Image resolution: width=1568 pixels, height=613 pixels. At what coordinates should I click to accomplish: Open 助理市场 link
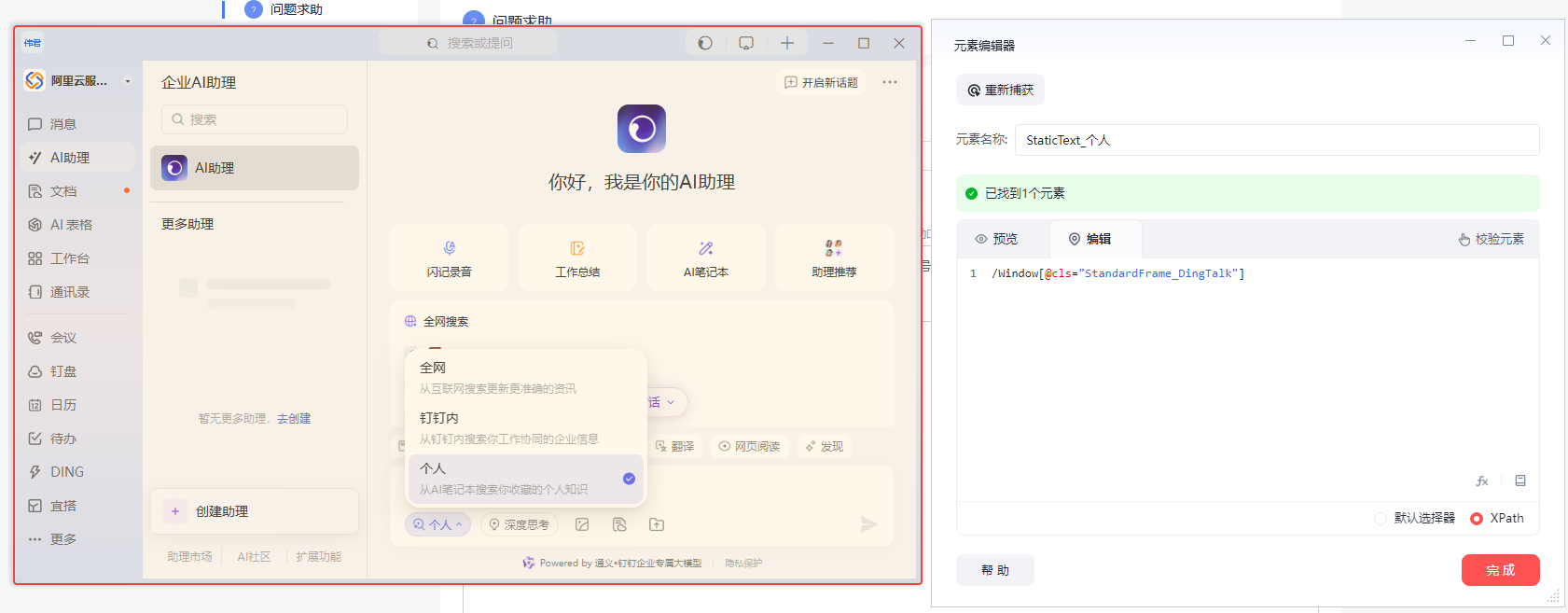tap(189, 557)
